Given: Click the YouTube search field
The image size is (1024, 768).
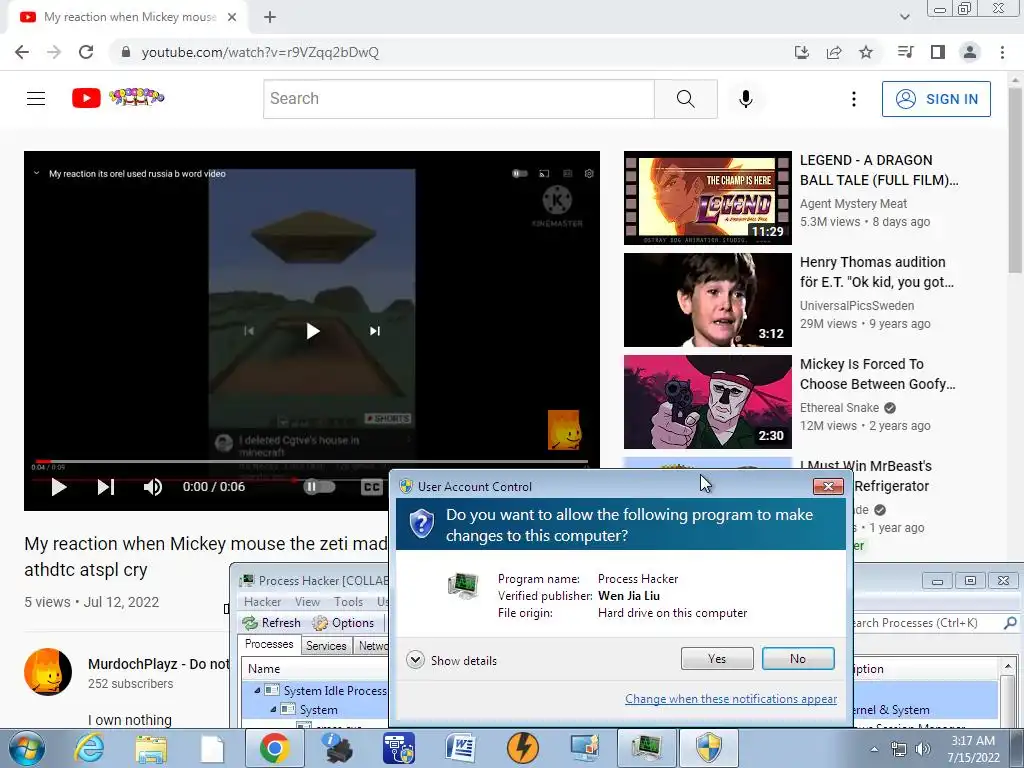Looking at the screenshot, I should point(458,99).
